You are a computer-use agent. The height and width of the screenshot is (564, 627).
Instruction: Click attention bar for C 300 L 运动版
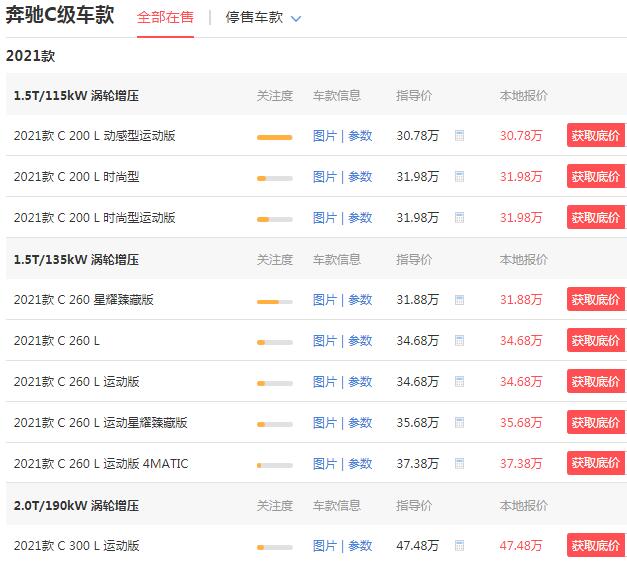point(275,547)
